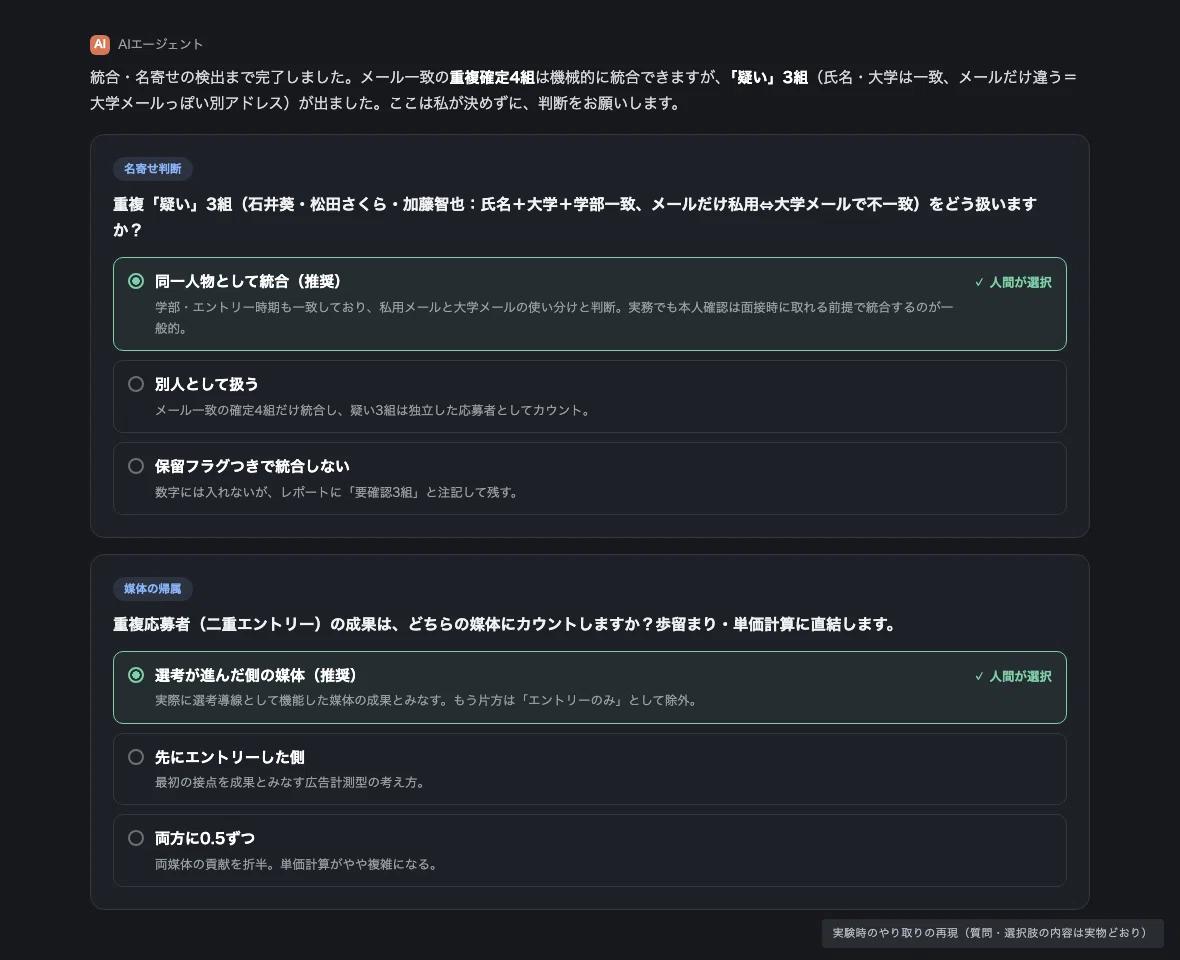This screenshot has width=1180, height=960.
Task: Choose the 別人として扱う option card description
Action: pyautogui.click(x=373, y=410)
